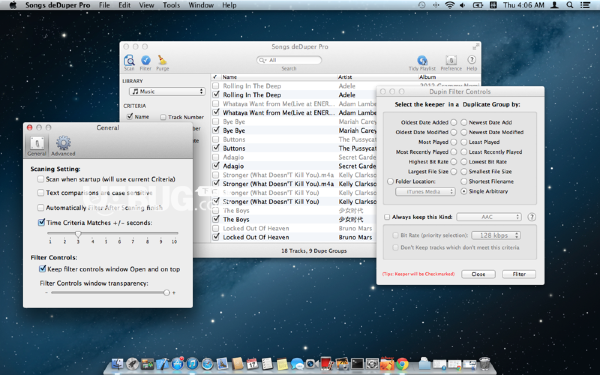Open Terminal from the dock
Screen dimensions: 600x375
[357, 364]
